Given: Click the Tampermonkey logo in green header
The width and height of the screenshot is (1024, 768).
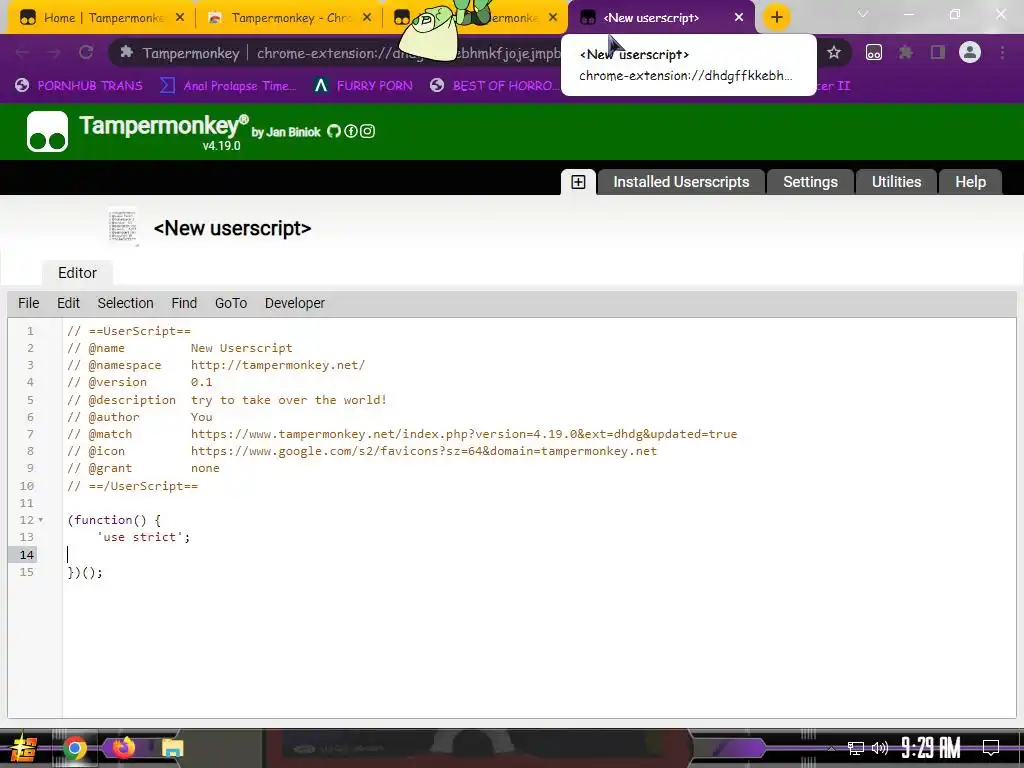Looking at the screenshot, I should [x=47, y=131].
